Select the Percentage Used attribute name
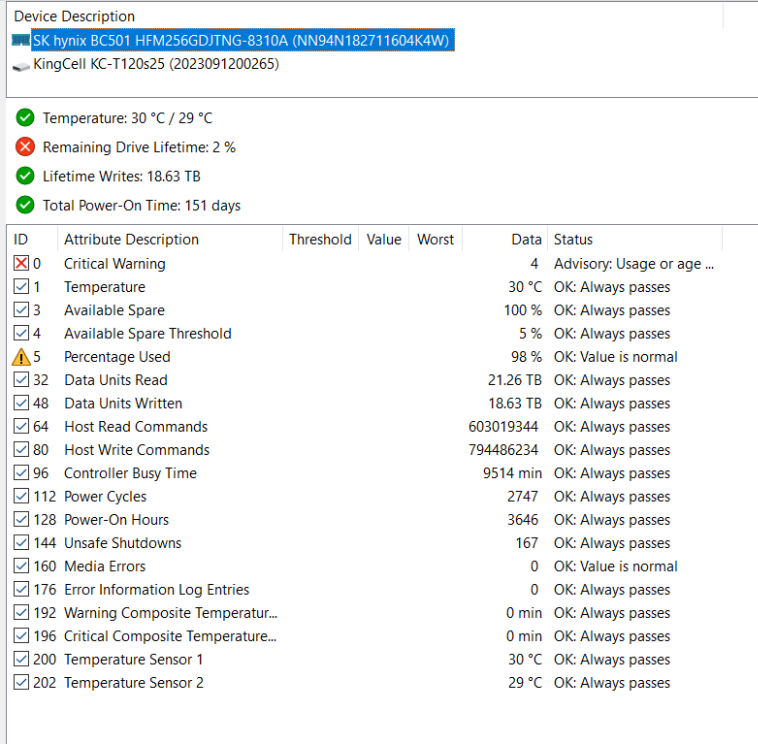Screen dimensions: 758x744 [x=117, y=357]
